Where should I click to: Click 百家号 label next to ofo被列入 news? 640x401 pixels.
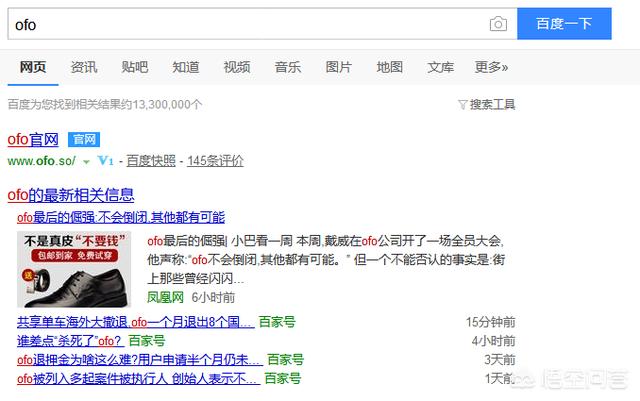coord(282,379)
